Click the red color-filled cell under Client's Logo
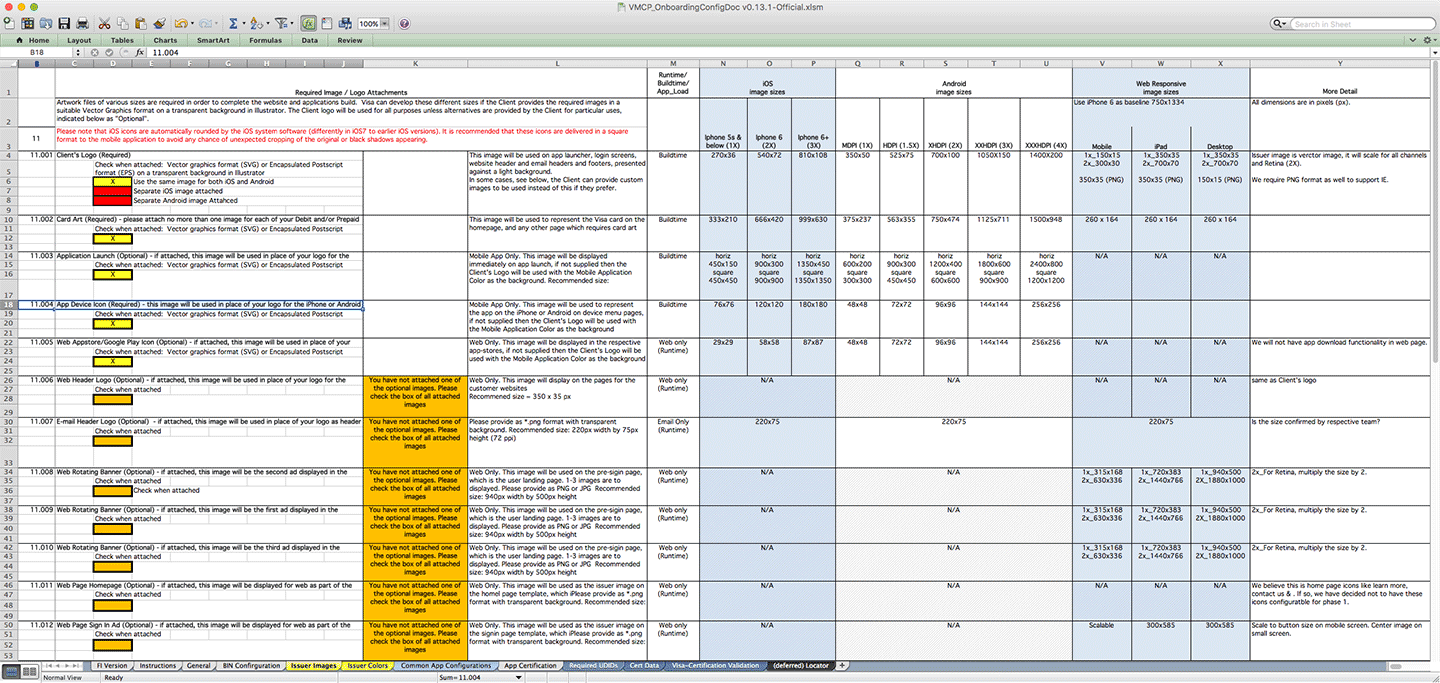The height and width of the screenshot is (683, 1440). point(112,191)
